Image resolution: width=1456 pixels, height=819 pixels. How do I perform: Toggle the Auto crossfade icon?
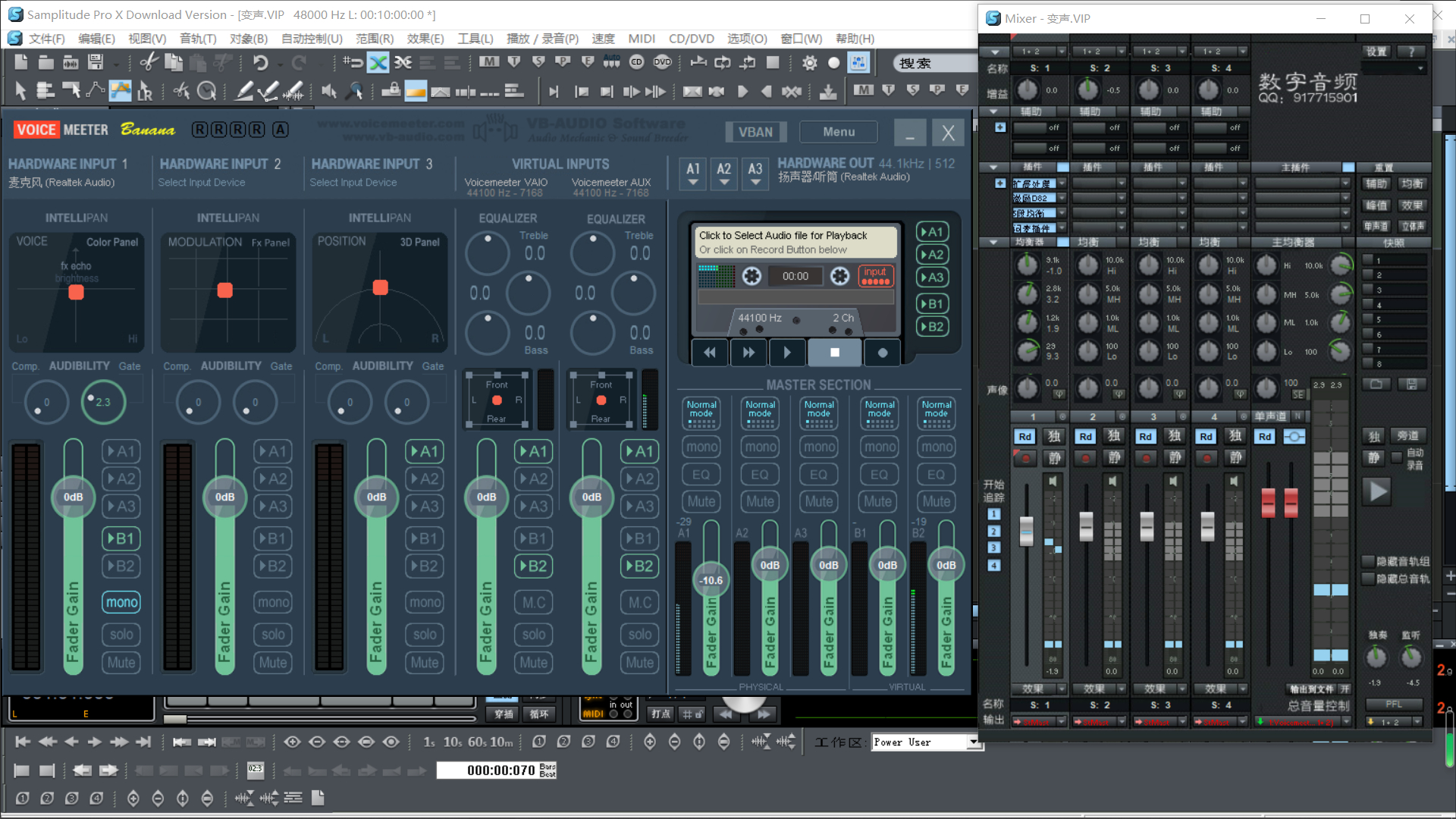378,63
